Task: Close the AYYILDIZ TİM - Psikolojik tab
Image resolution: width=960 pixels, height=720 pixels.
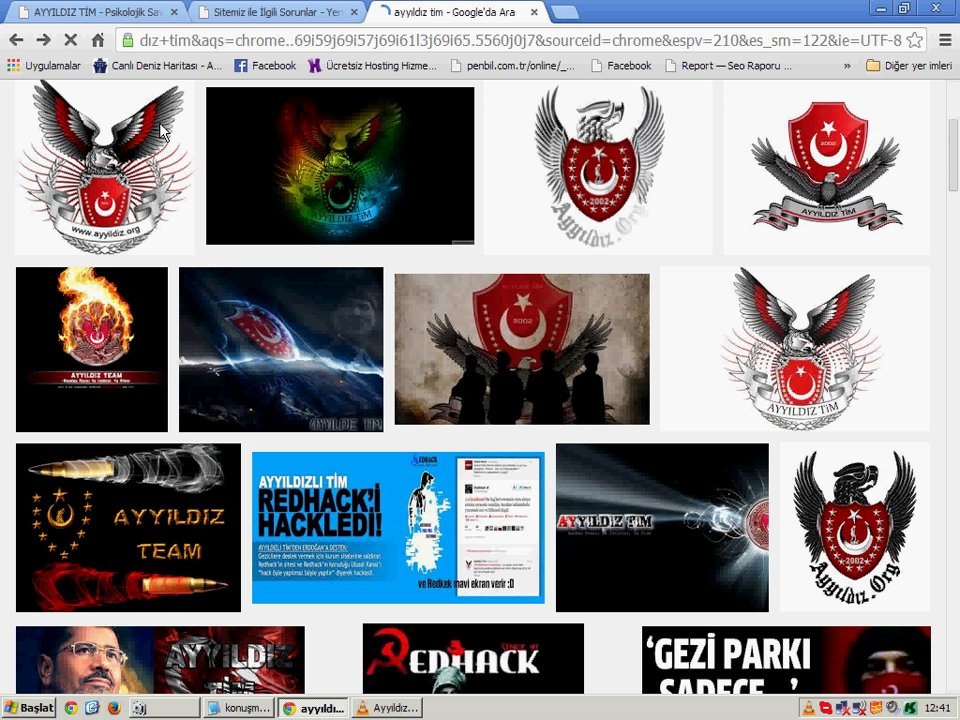Action: [x=174, y=12]
